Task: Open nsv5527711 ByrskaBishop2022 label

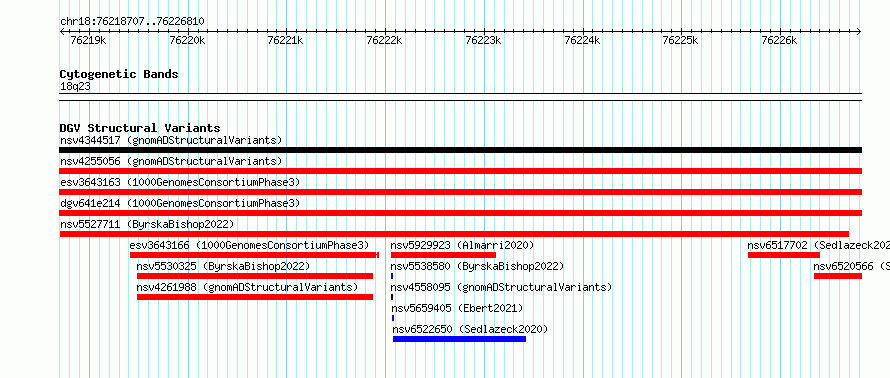Action: (x=147, y=224)
